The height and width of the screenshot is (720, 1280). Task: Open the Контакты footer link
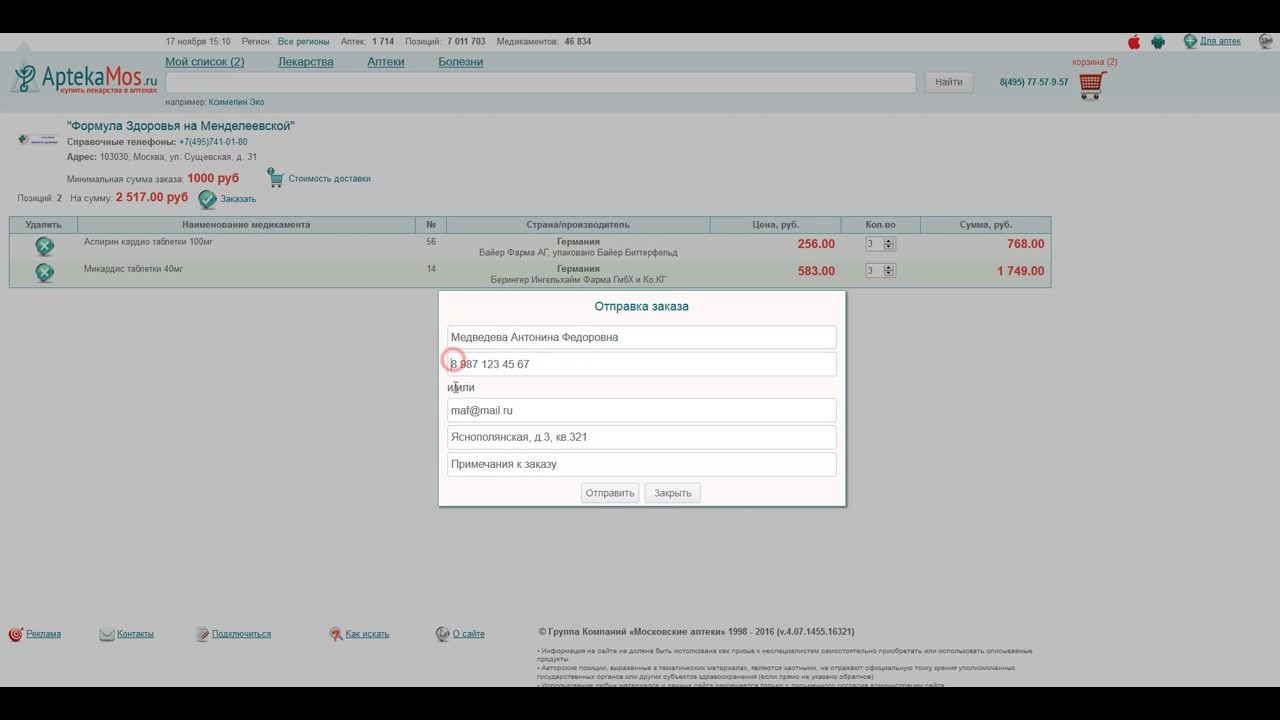pos(135,634)
